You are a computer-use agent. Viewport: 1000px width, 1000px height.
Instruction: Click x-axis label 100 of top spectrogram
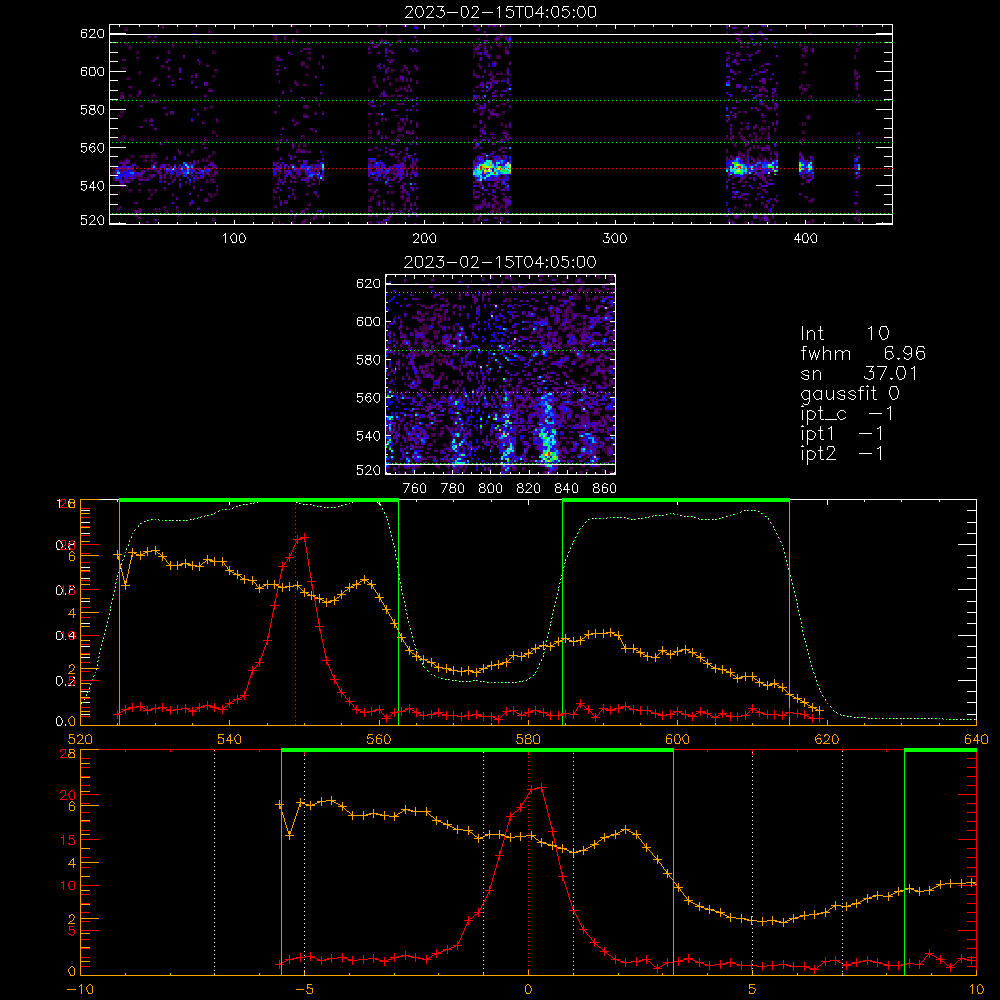click(234, 239)
